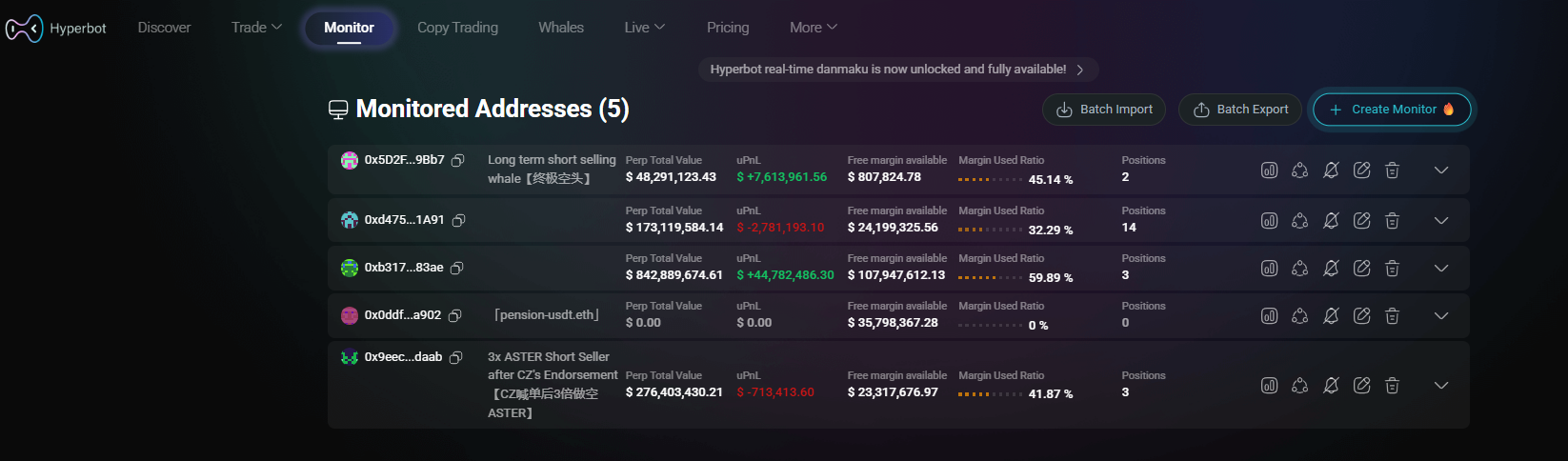Viewport: 1568px width, 461px height.
Task: Click the Create Monitor button
Action: point(1392,110)
